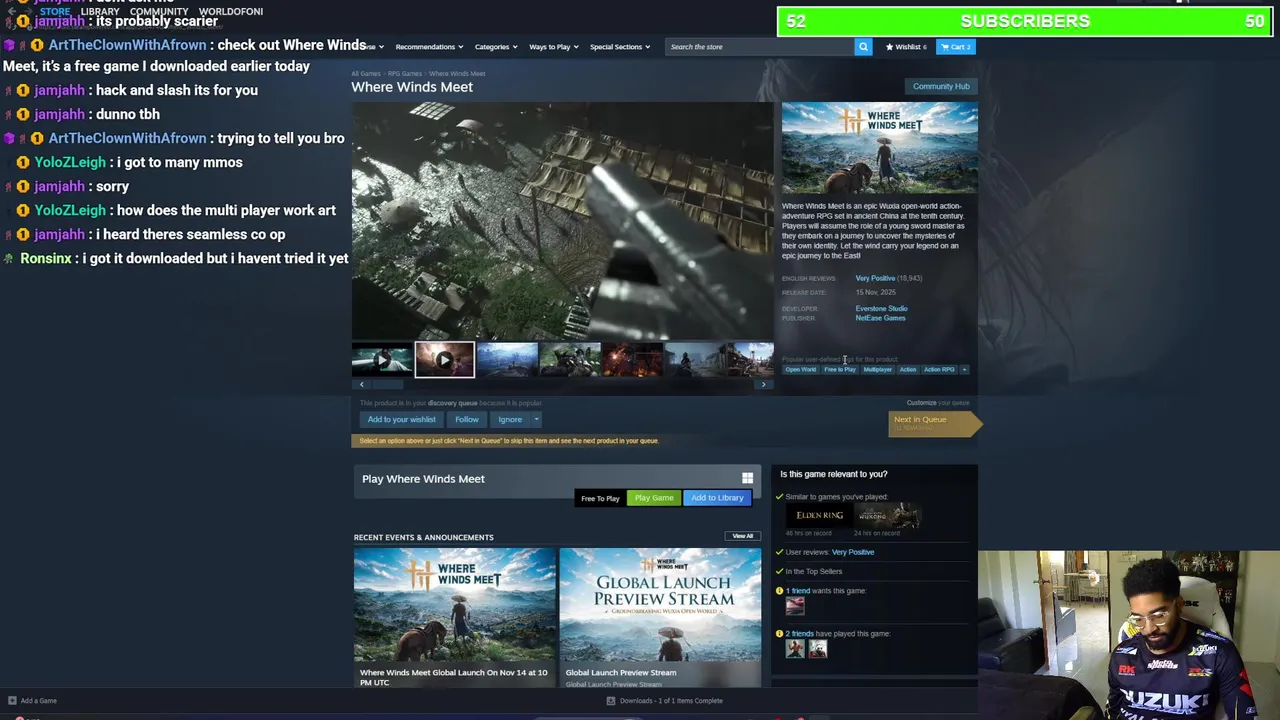
Task: Click the Action tag
Action: pyautogui.click(x=907, y=370)
